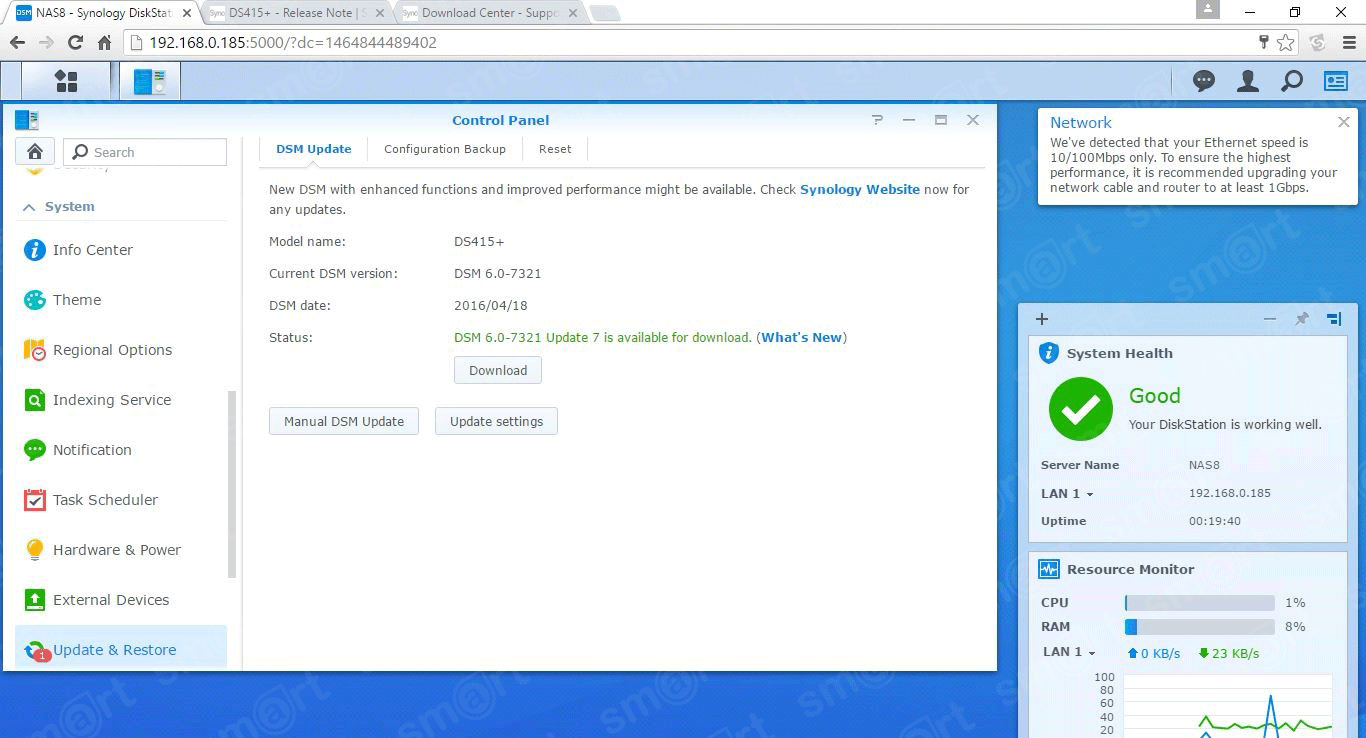Click the green System Health checkmark
This screenshot has width=1366, height=738.
(x=1081, y=408)
